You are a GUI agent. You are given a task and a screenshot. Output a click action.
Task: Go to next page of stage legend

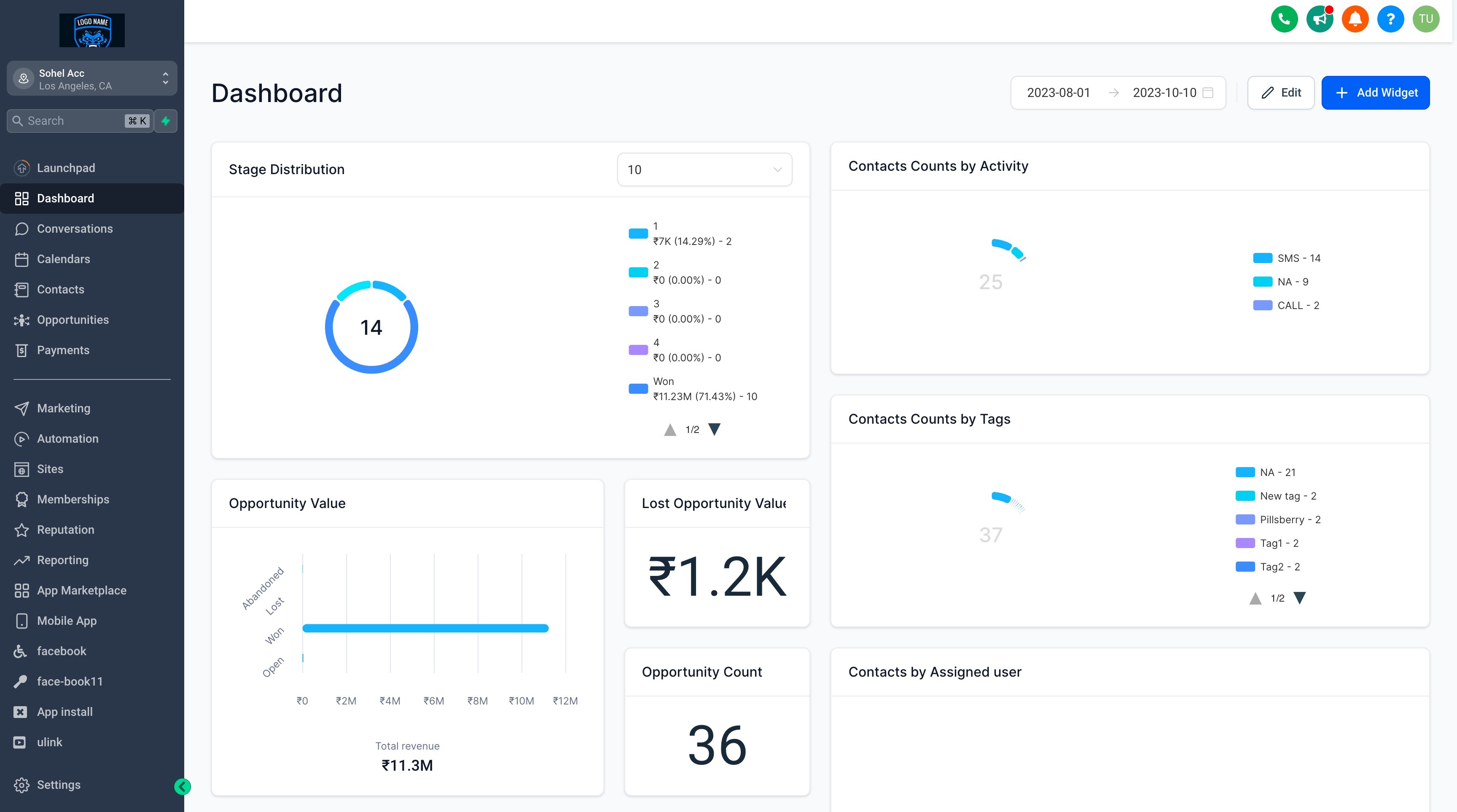click(714, 430)
